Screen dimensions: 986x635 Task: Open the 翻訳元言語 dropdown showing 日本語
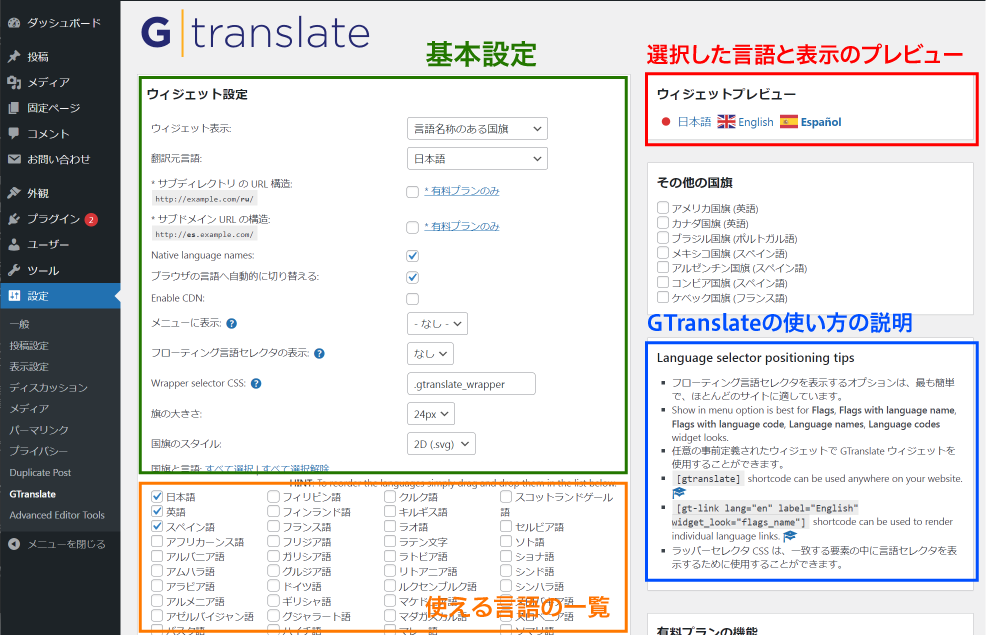coord(477,158)
